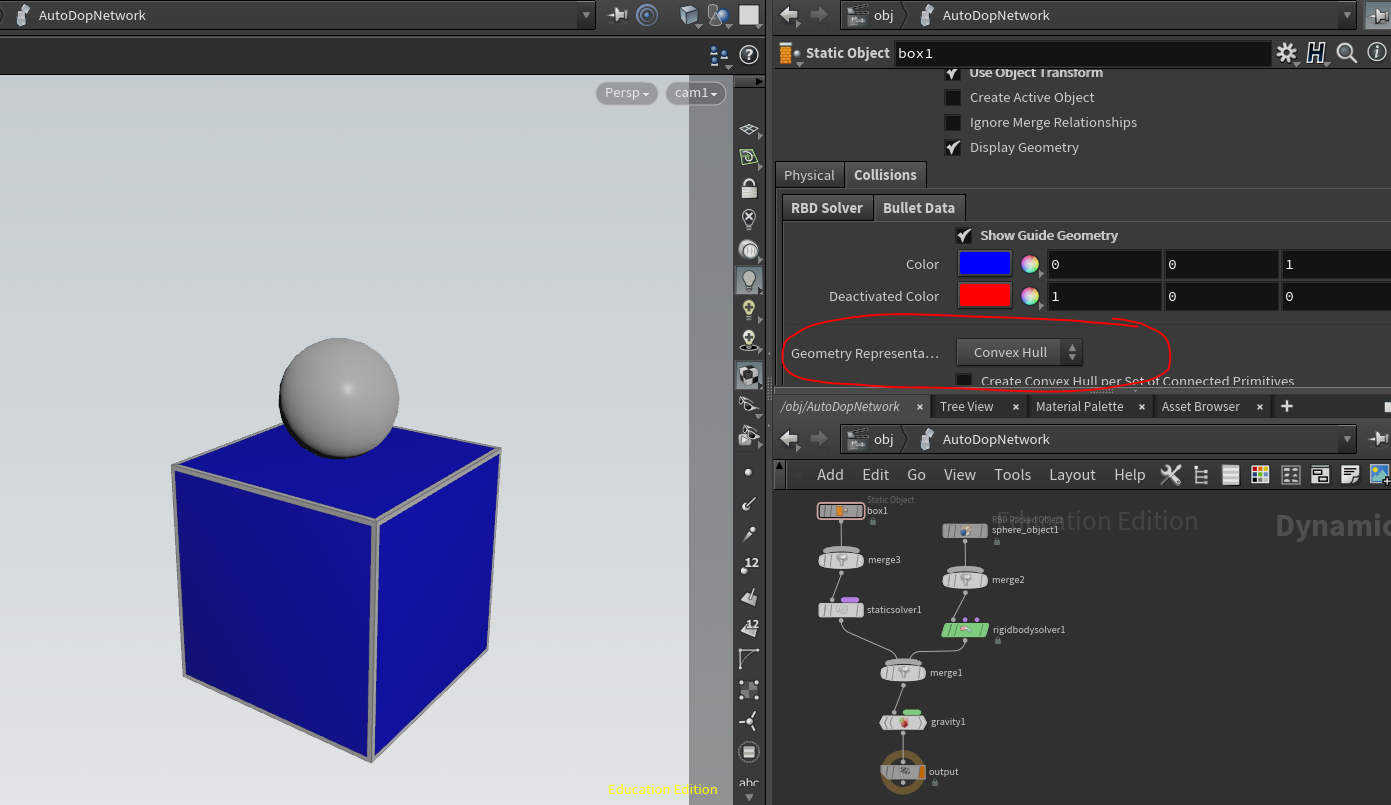Viewport: 1391px width, 805px height.
Task: Open the Persp view dropdown in viewport
Action: [627, 93]
